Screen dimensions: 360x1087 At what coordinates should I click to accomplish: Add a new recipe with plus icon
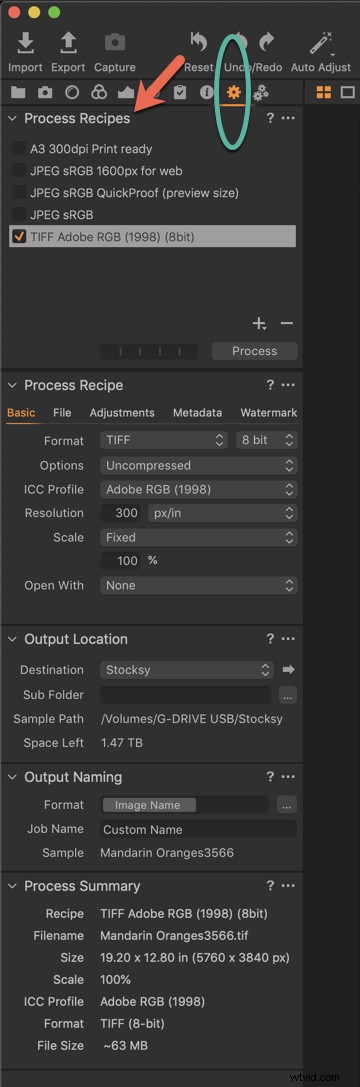(259, 324)
